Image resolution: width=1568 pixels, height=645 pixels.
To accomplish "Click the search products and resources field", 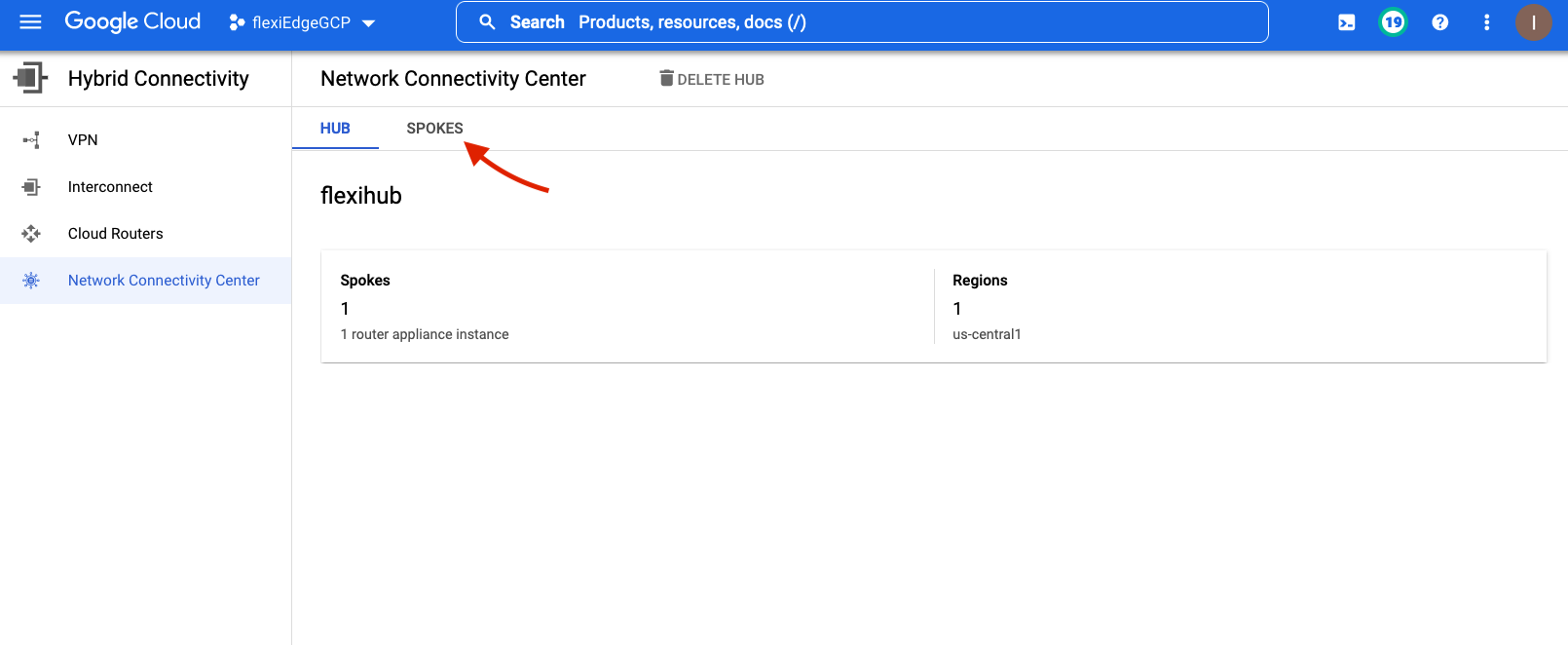I will click(x=862, y=22).
